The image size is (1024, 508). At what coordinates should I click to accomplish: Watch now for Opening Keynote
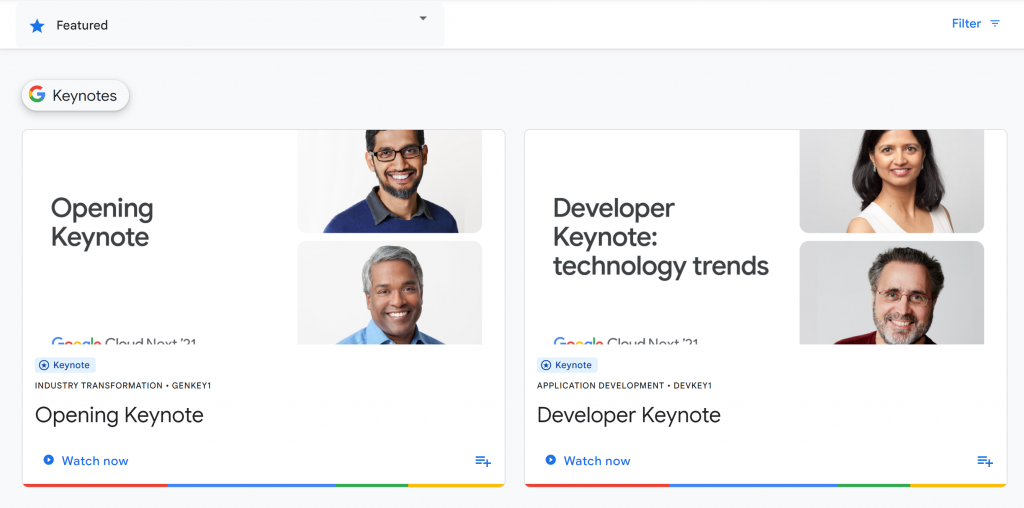(86, 460)
